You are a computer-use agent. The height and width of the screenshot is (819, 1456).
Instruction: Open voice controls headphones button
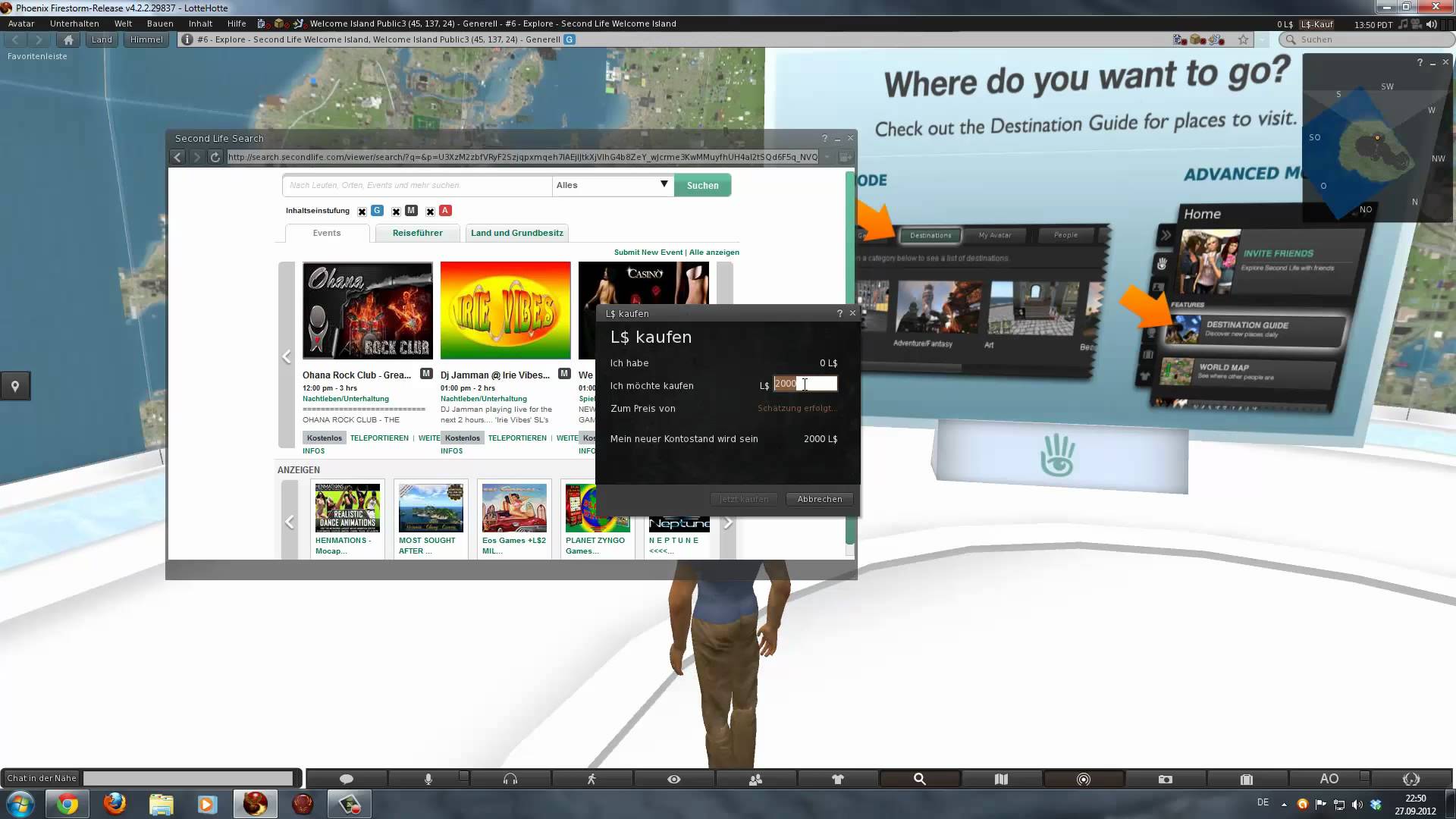(x=510, y=779)
